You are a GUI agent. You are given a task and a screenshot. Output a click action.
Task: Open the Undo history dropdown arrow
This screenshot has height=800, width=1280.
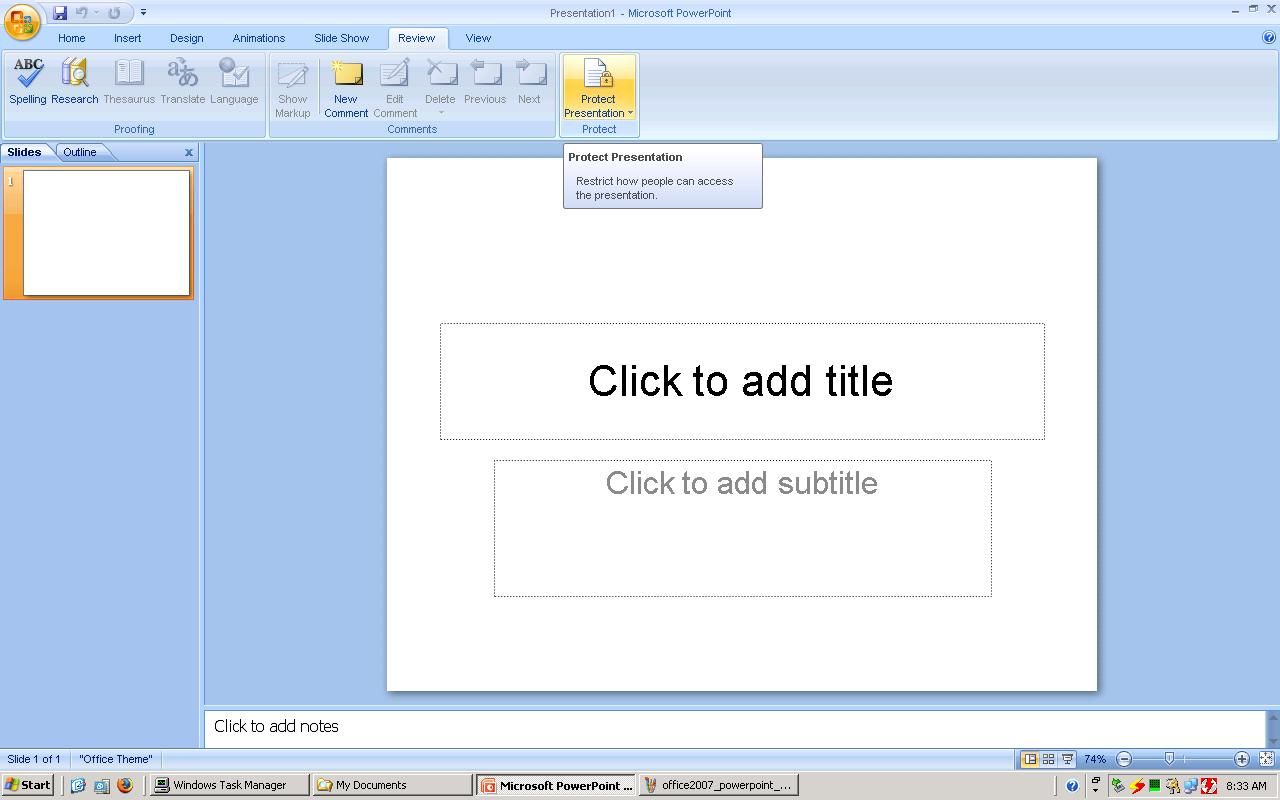point(96,13)
